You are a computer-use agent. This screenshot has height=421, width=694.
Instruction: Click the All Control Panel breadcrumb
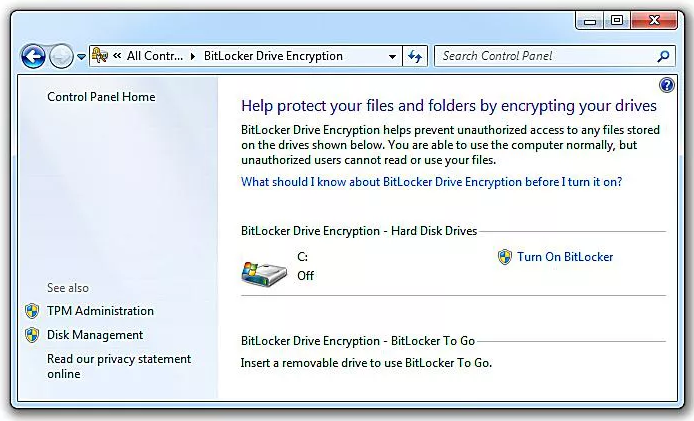point(154,56)
